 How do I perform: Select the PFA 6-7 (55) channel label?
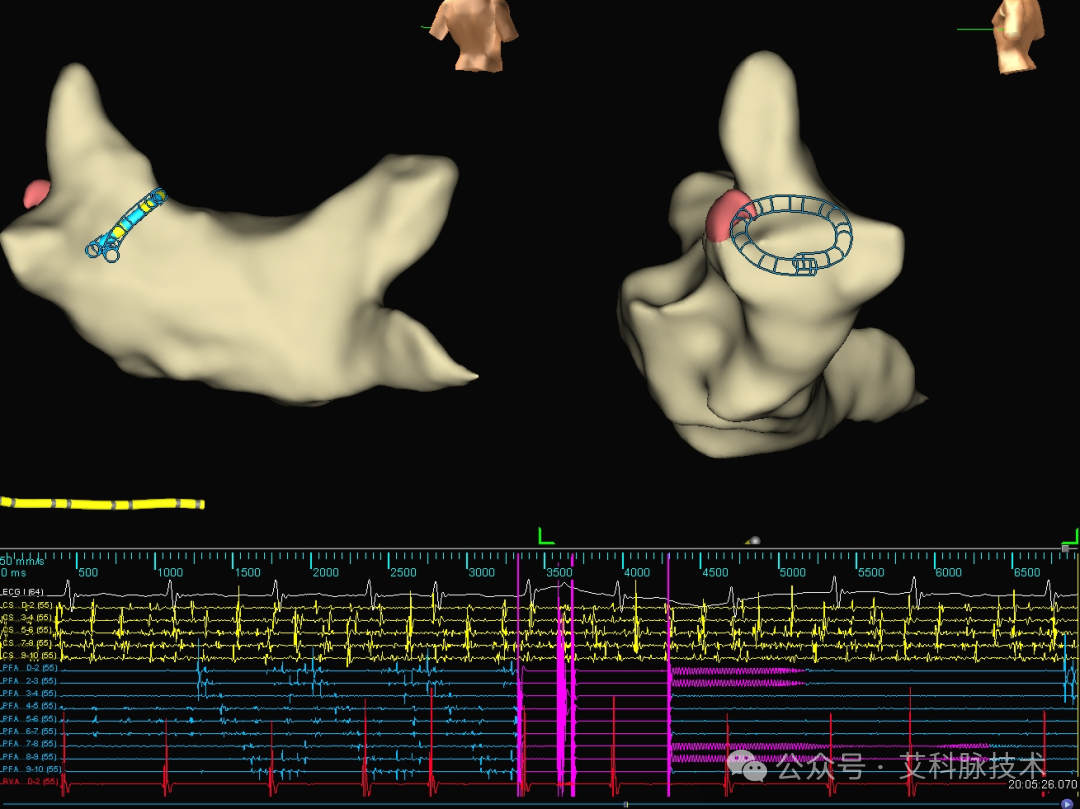pos(30,731)
